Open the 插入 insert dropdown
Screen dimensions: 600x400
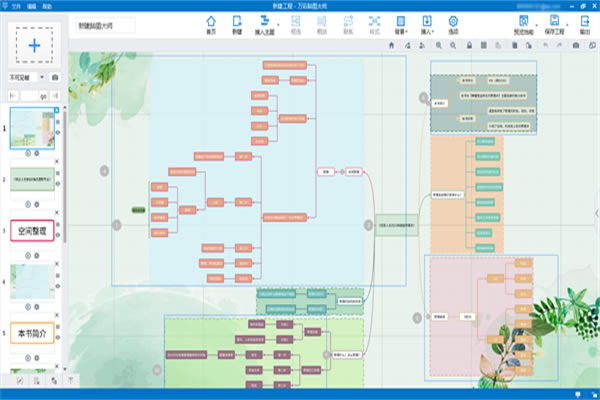tap(427, 25)
